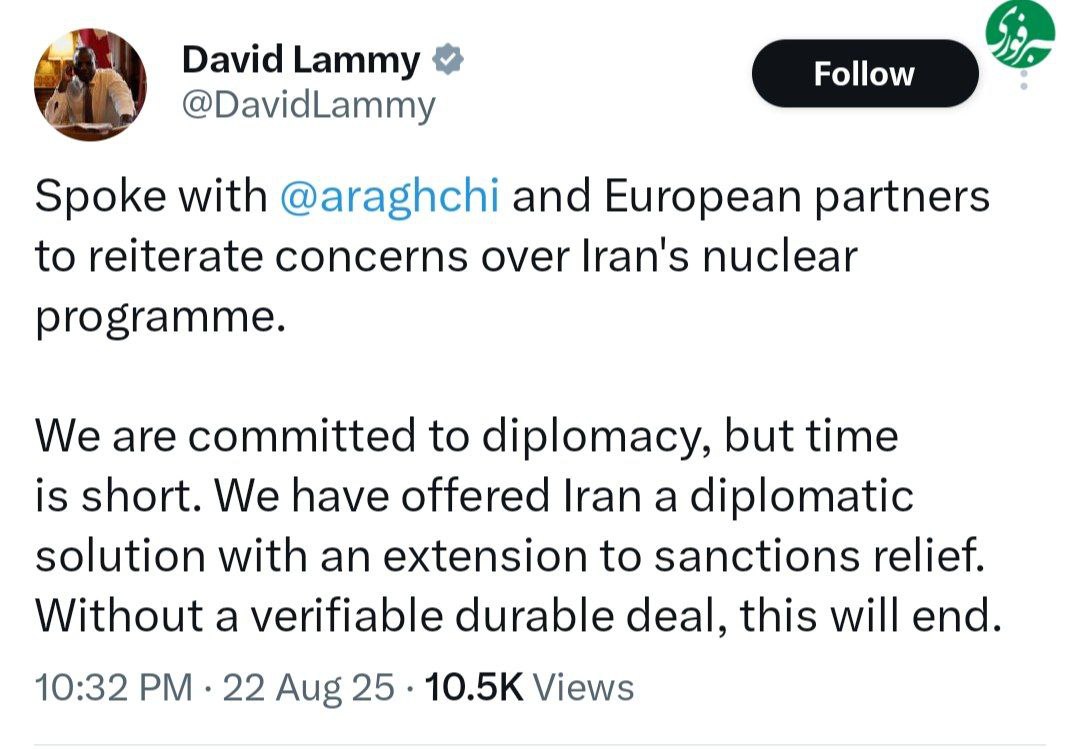Click the word Views beside the count
This screenshot has width=1080, height=749.
coord(584,688)
